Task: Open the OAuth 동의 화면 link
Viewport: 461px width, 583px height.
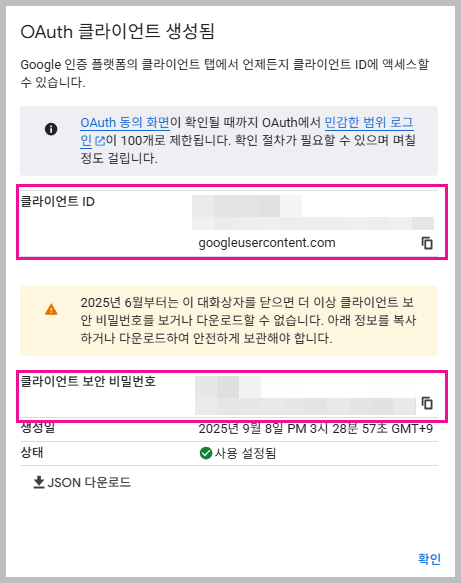Action: pos(125,122)
